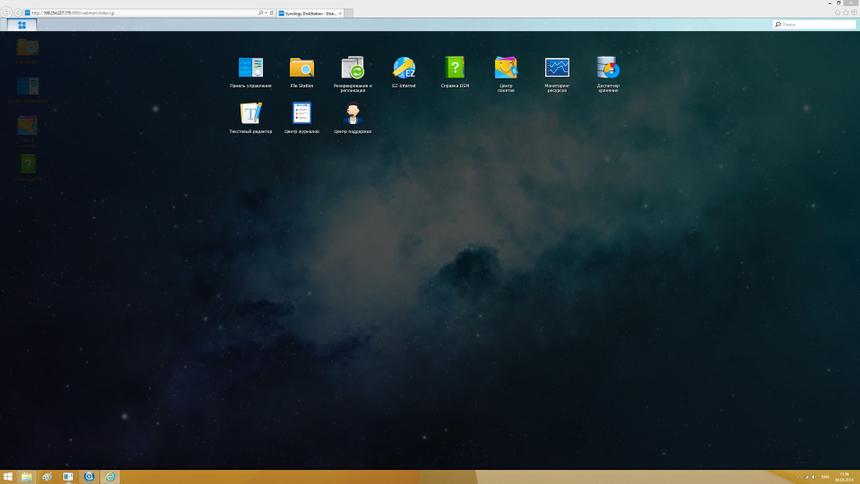Image resolution: width=860 pixels, height=484 pixels.
Task: Open Текстовый редактор (Text Editor)
Action: (x=250, y=114)
